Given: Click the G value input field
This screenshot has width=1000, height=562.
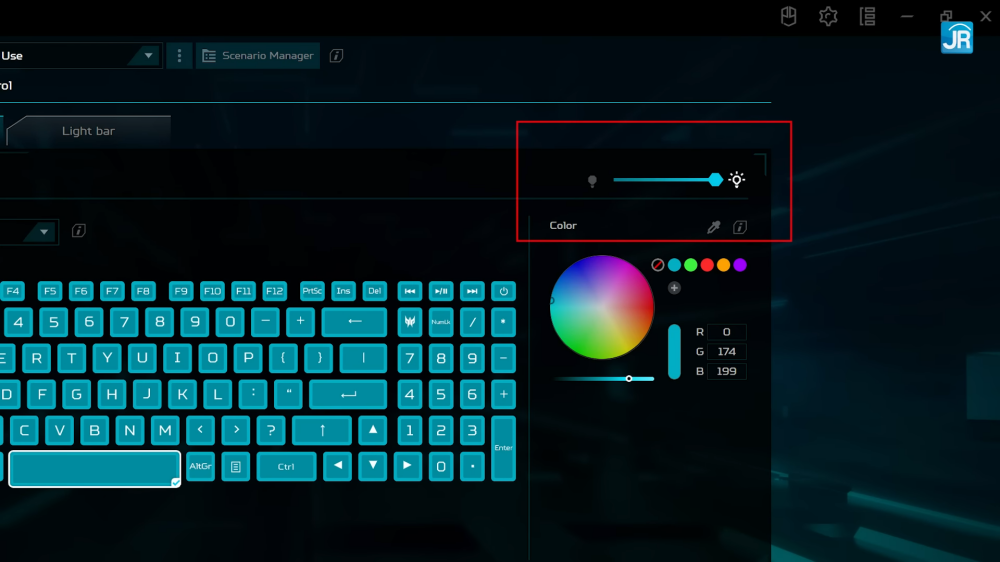Looking at the screenshot, I should click(727, 352).
